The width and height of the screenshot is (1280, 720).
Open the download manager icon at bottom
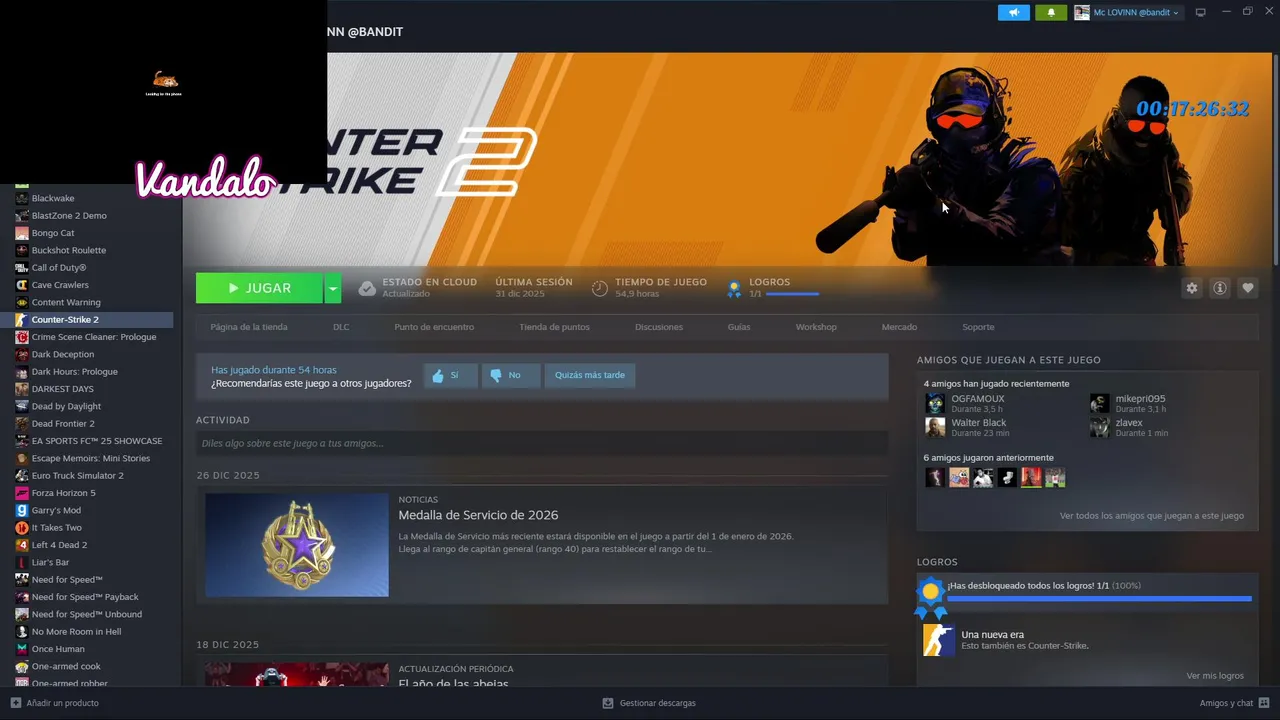[x=607, y=703]
